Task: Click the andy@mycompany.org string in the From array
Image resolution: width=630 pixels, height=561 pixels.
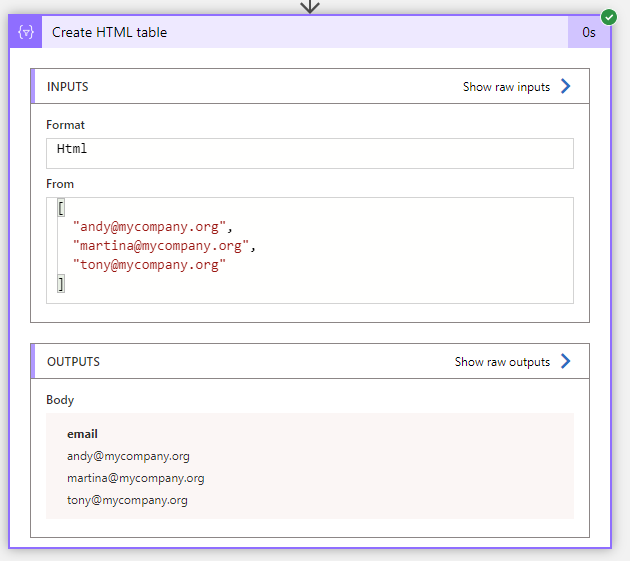Action: click(x=152, y=227)
